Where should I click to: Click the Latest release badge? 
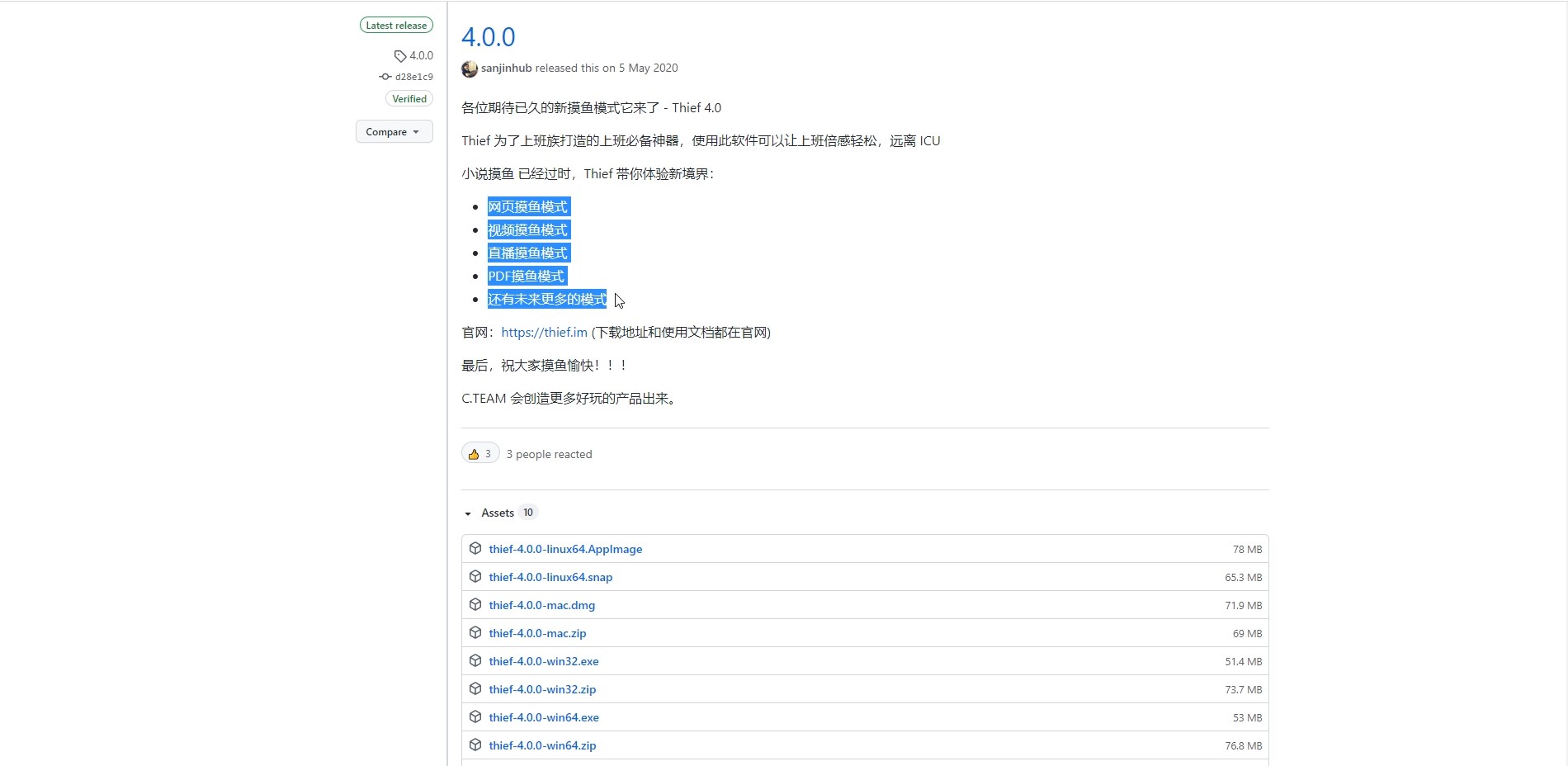pyautogui.click(x=396, y=25)
